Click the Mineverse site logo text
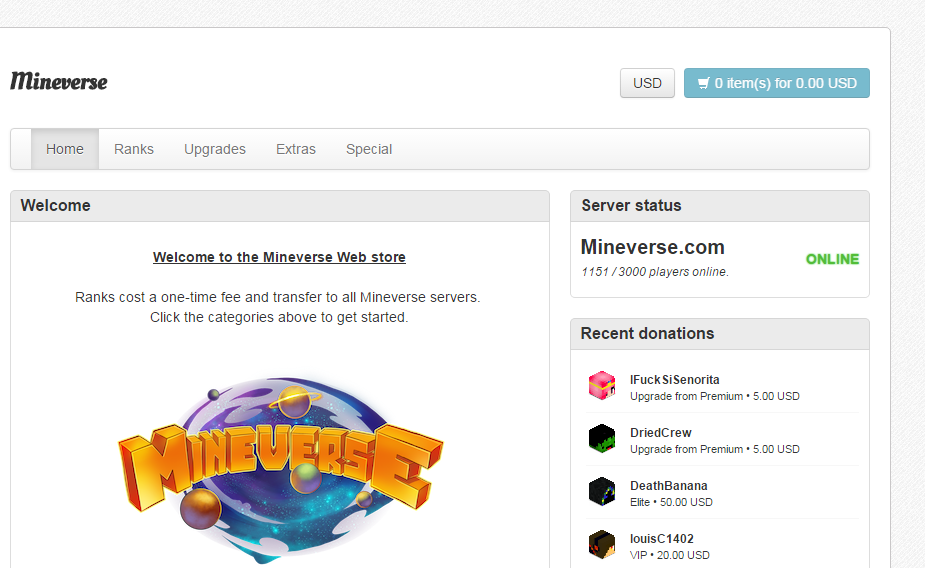 [59, 81]
